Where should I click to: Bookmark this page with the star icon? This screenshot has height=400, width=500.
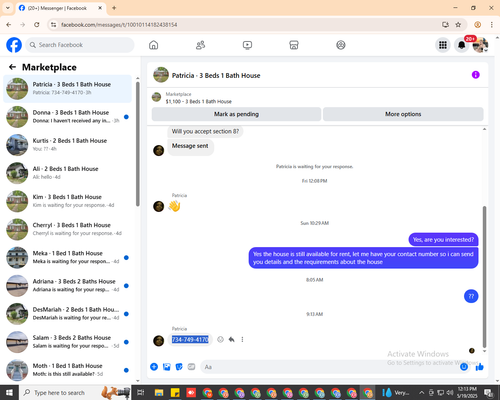[458, 25]
